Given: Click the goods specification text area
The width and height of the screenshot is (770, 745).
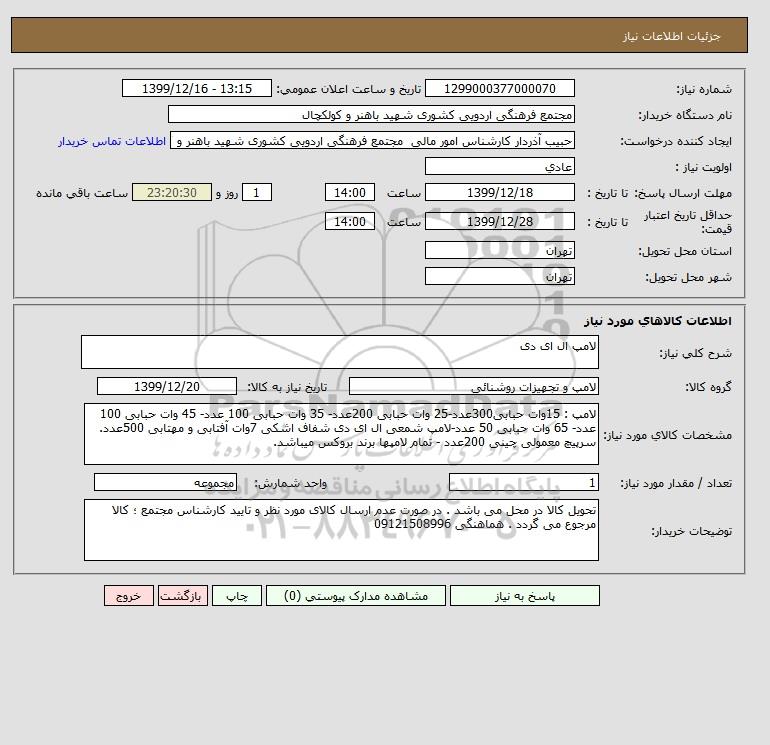Looking at the screenshot, I should pos(341,434).
